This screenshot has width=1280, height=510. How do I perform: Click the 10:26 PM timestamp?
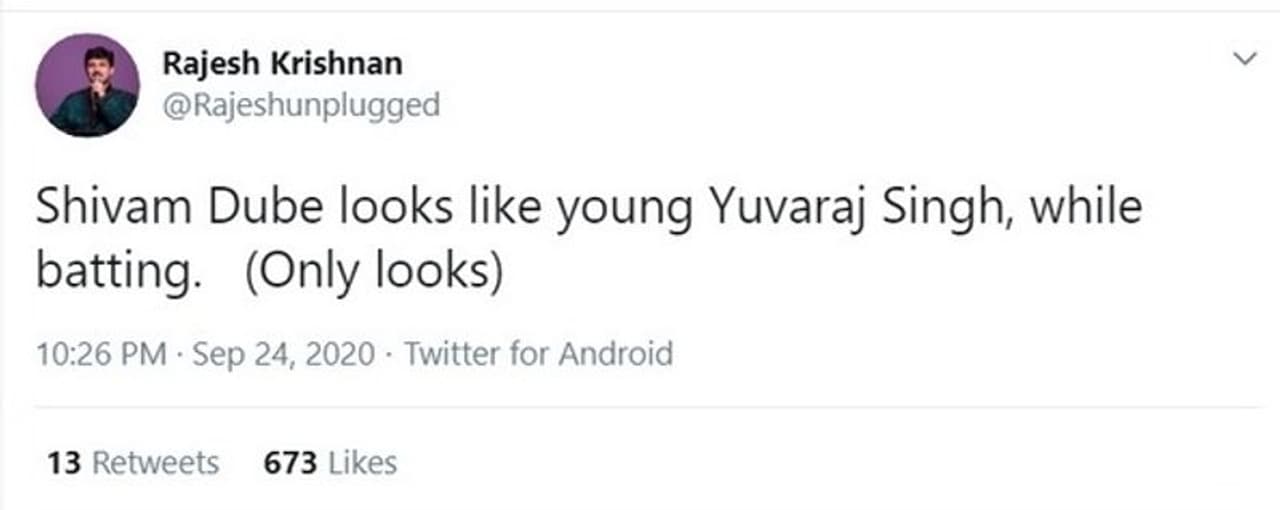coord(101,354)
